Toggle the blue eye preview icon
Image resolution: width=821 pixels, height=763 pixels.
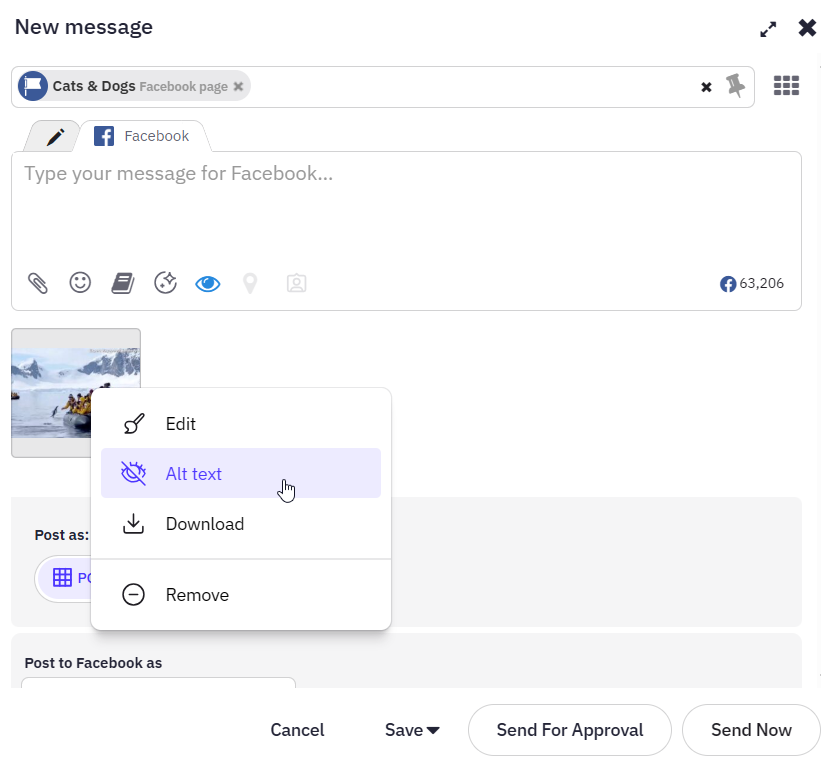click(208, 283)
